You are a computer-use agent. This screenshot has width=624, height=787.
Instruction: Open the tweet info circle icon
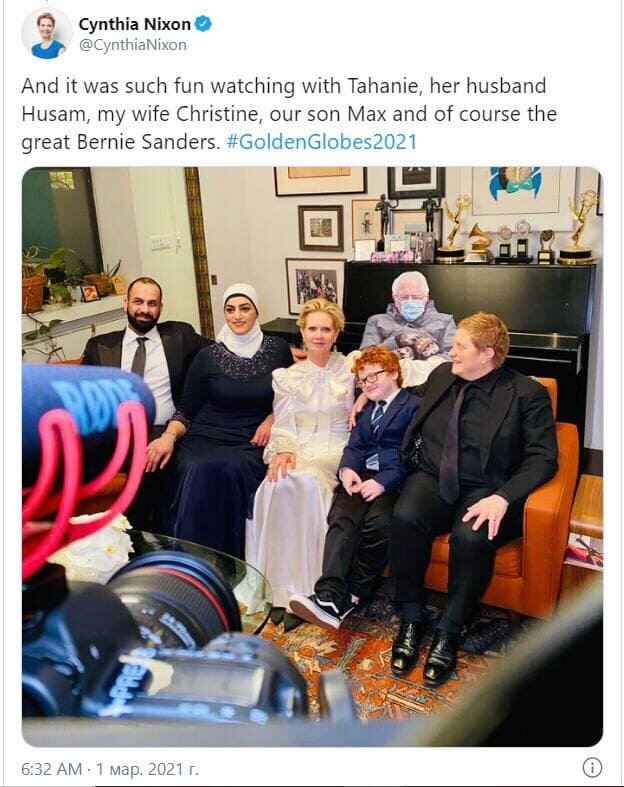[592, 767]
